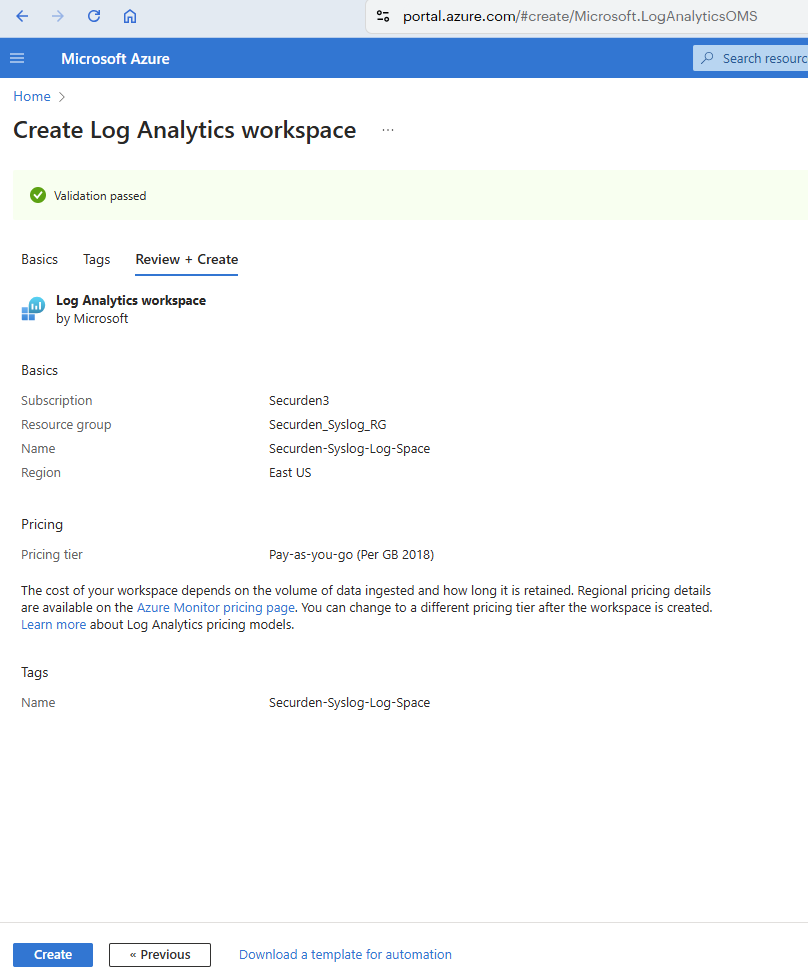Screen dimensions: 808x979
Task: Click the search magnifier icon
Action: (707, 58)
